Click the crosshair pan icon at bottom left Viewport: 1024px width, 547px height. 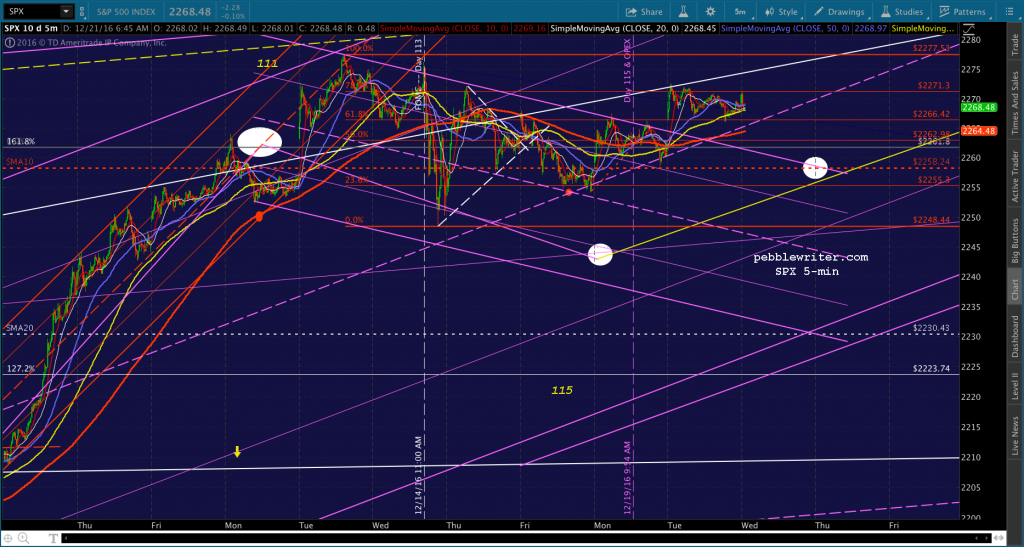pos(8,539)
